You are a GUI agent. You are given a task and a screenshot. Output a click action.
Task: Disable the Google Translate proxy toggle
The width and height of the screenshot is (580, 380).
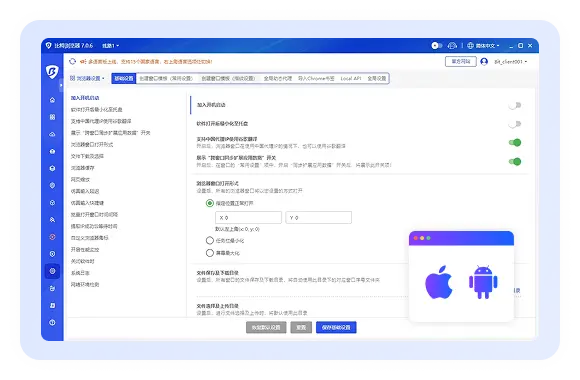[515, 142]
